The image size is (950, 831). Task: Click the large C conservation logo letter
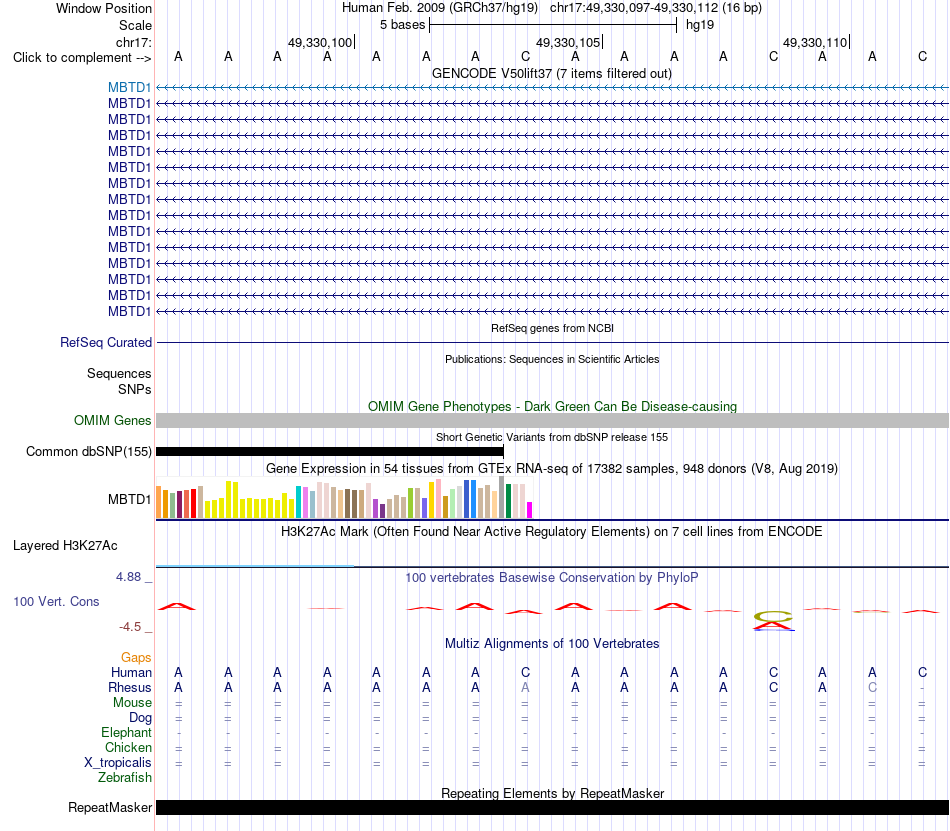click(x=773, y=617)
